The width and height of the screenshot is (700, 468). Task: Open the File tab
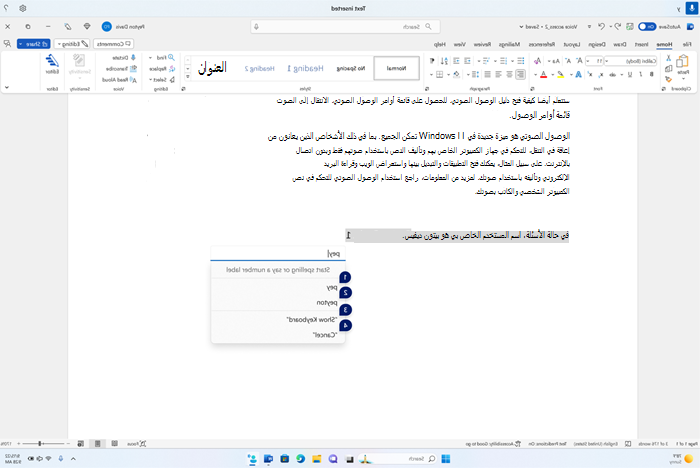(687, 44)
